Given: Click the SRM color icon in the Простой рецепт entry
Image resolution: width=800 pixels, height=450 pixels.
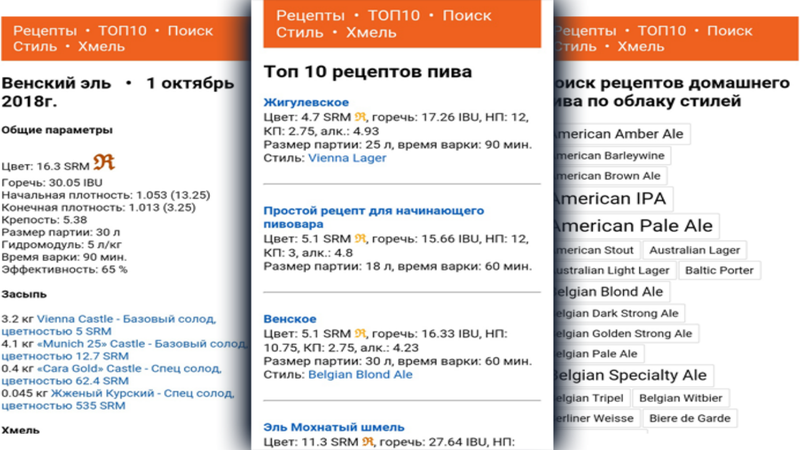Looking at the screenshot, I should point(360,239).
